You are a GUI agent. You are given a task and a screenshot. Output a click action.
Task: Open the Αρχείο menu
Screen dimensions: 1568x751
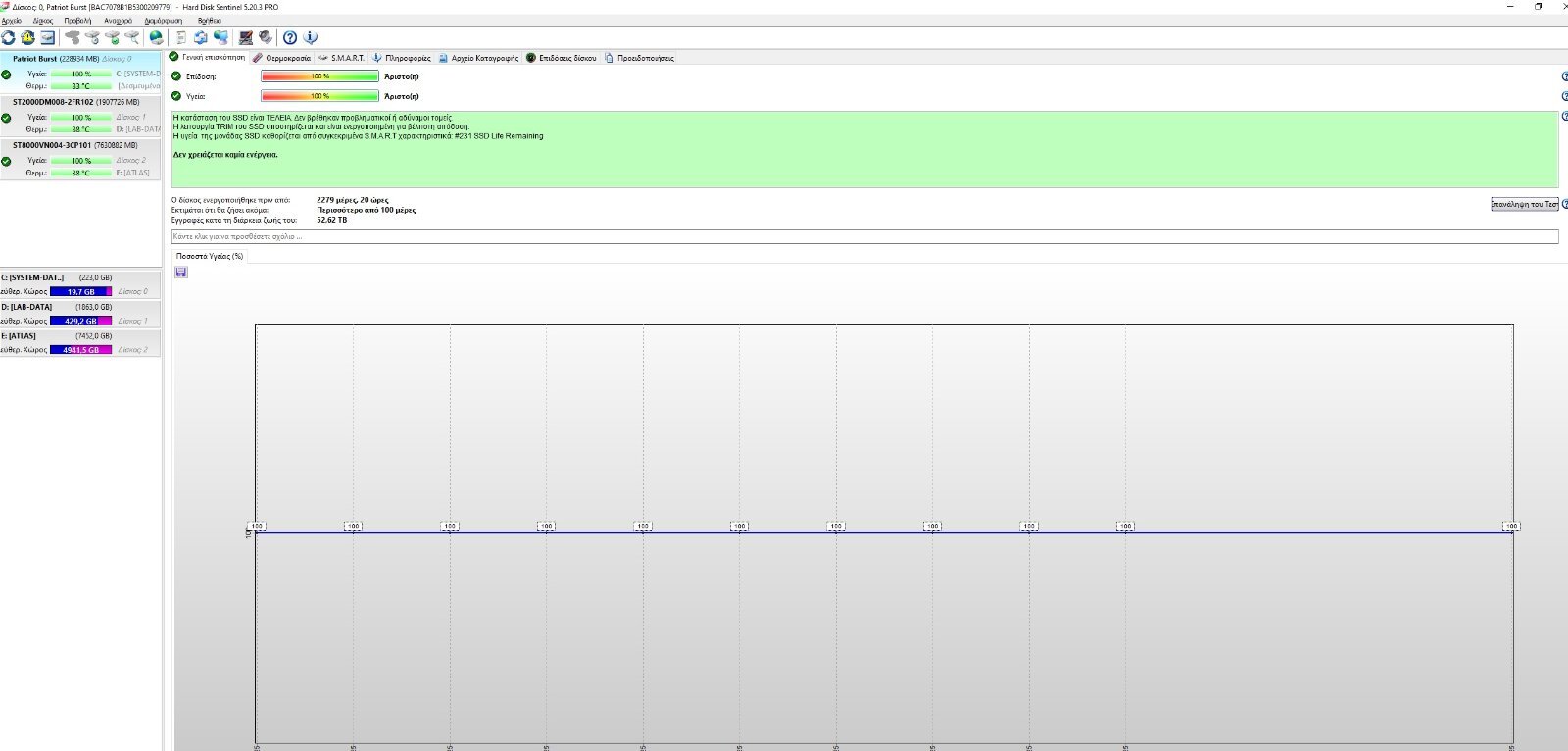point(12,20)
